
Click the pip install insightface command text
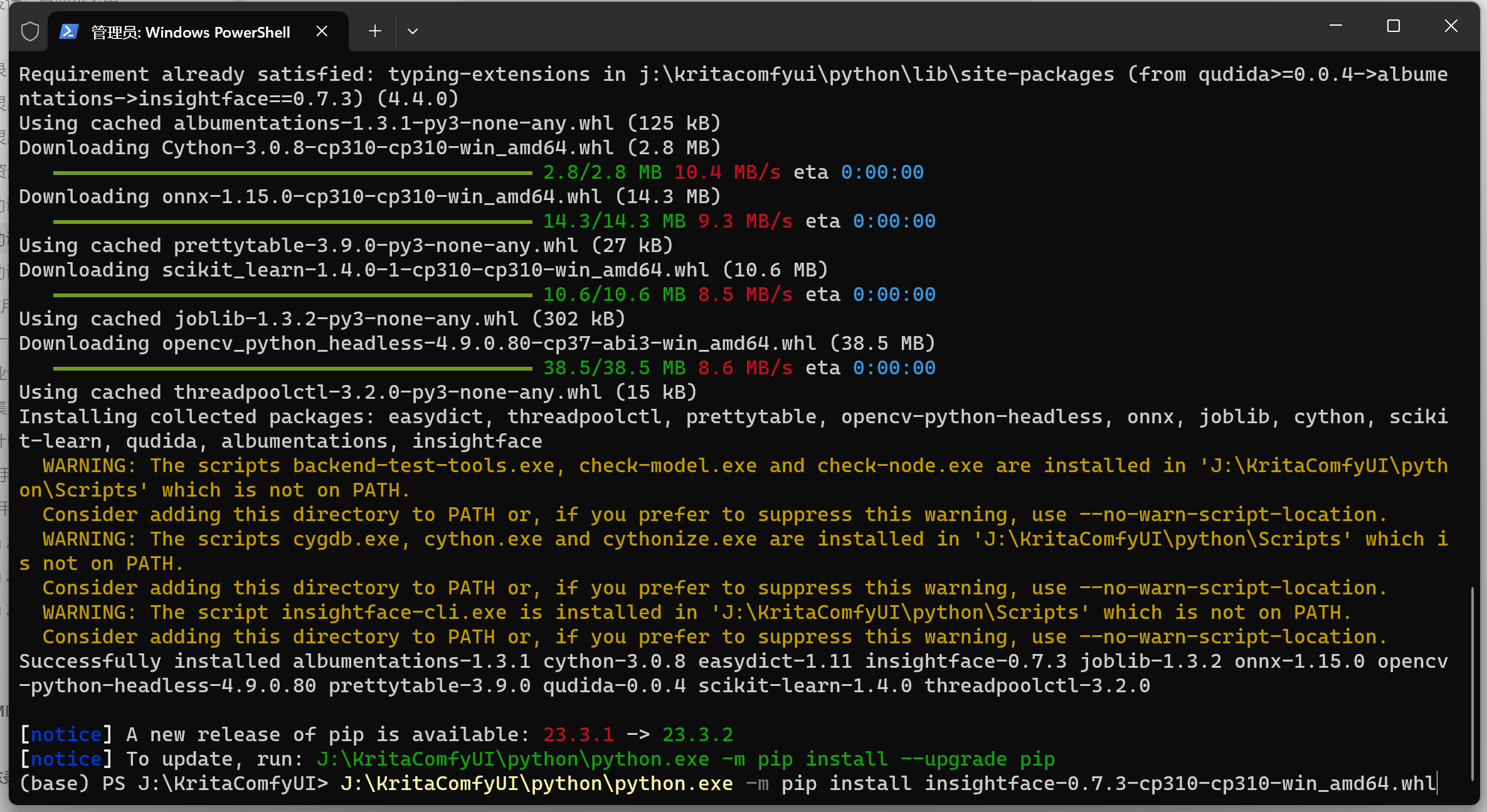click(x=1109, y=784)
